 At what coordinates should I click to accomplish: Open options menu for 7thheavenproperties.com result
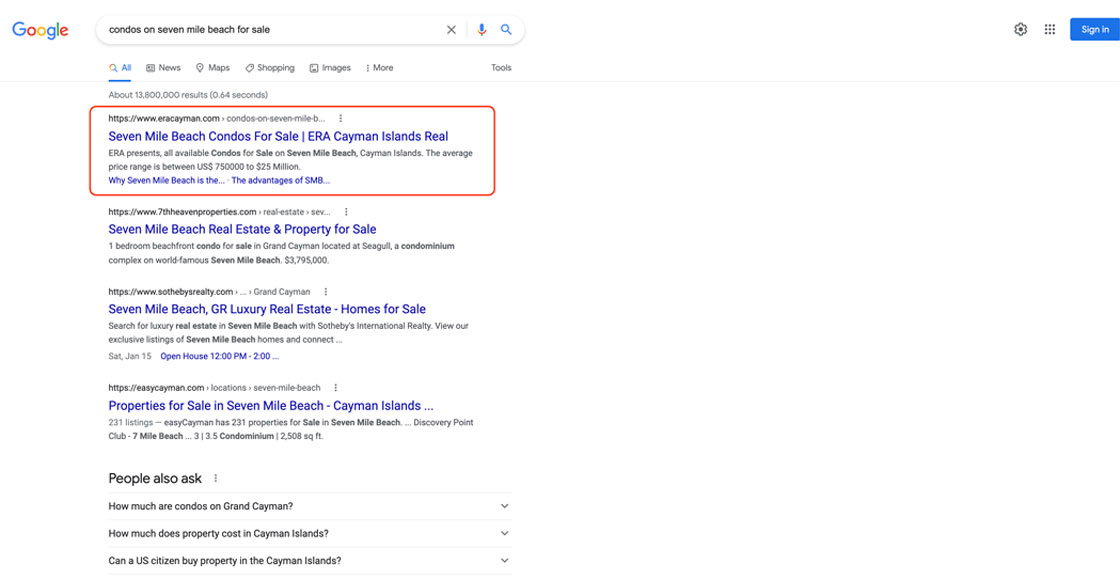tap(346, 212)
